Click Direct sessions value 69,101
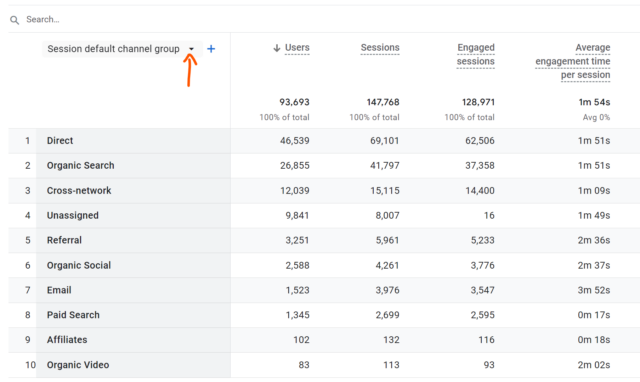640x382 pixels. [385, 141]
